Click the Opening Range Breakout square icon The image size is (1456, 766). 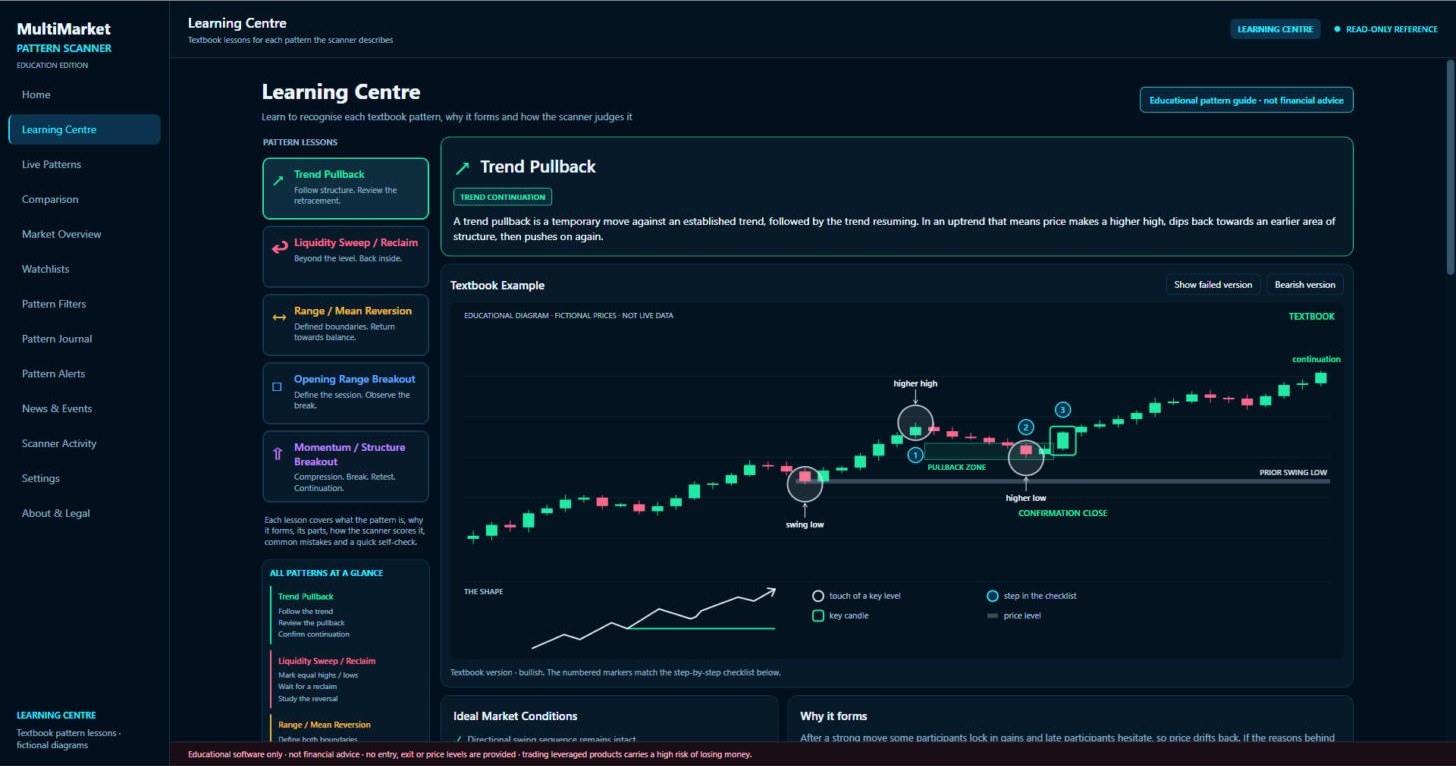pyautogui.click(x=277, y=386)
